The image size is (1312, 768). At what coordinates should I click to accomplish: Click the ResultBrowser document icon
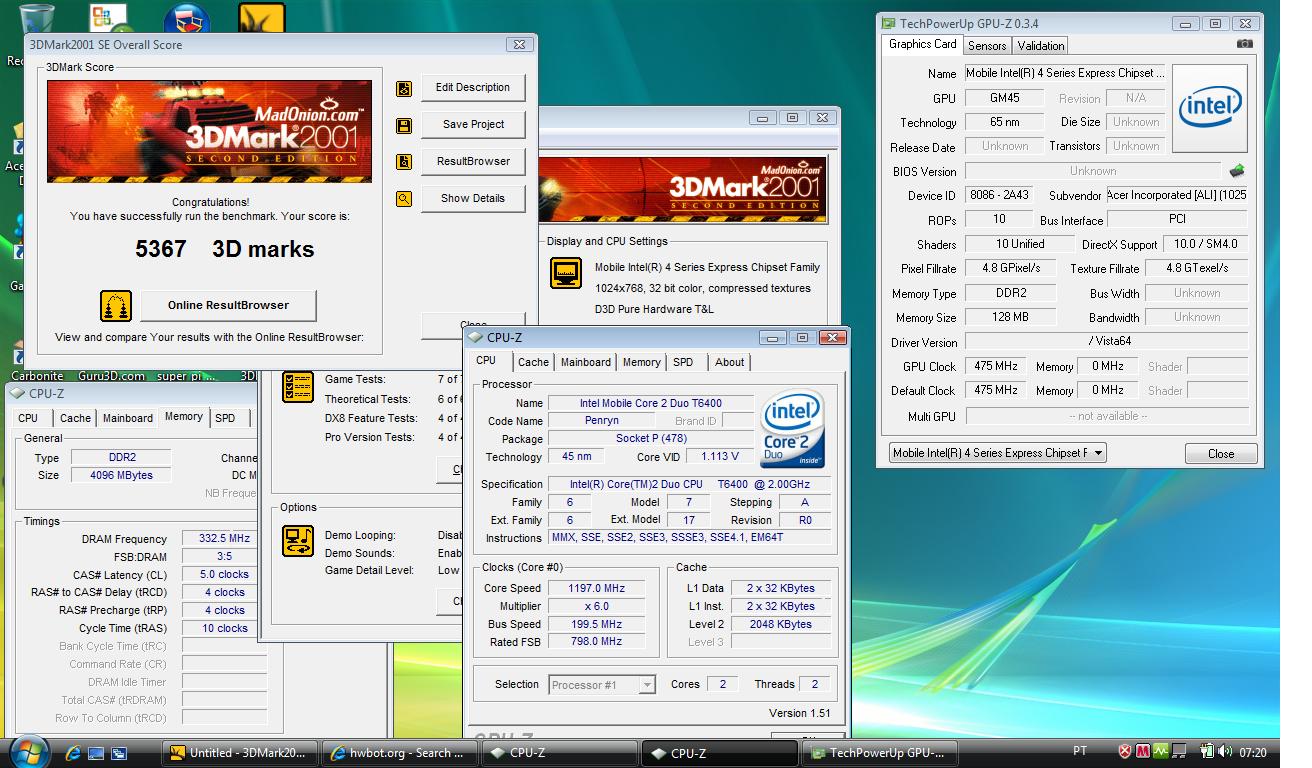[x=404, y=162]
